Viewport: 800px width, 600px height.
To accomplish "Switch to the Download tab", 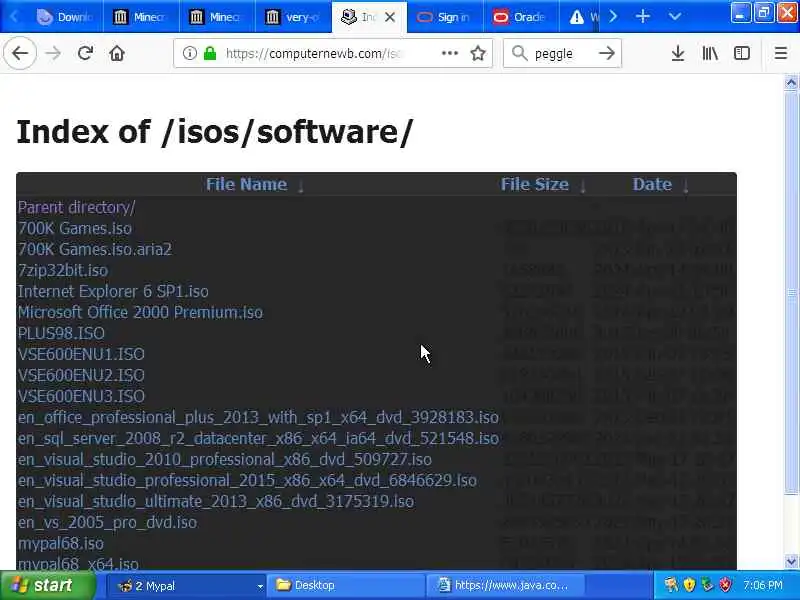I will [x=64, y=17].
